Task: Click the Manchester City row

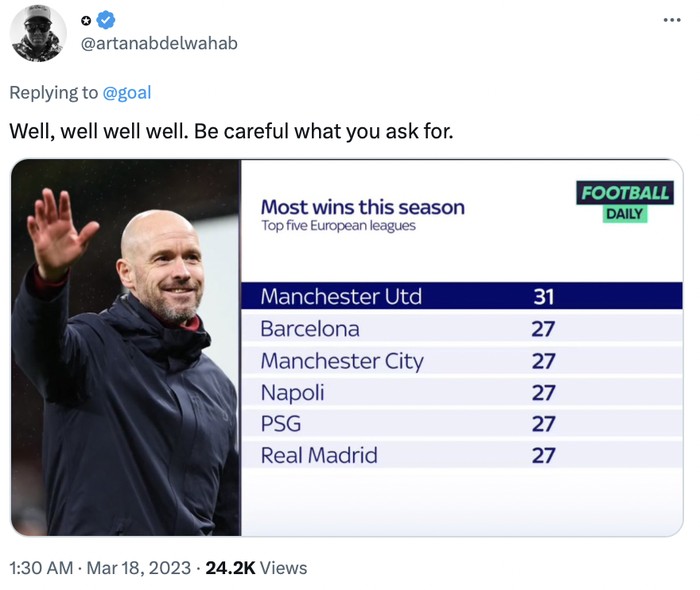Action: point(342,360)
